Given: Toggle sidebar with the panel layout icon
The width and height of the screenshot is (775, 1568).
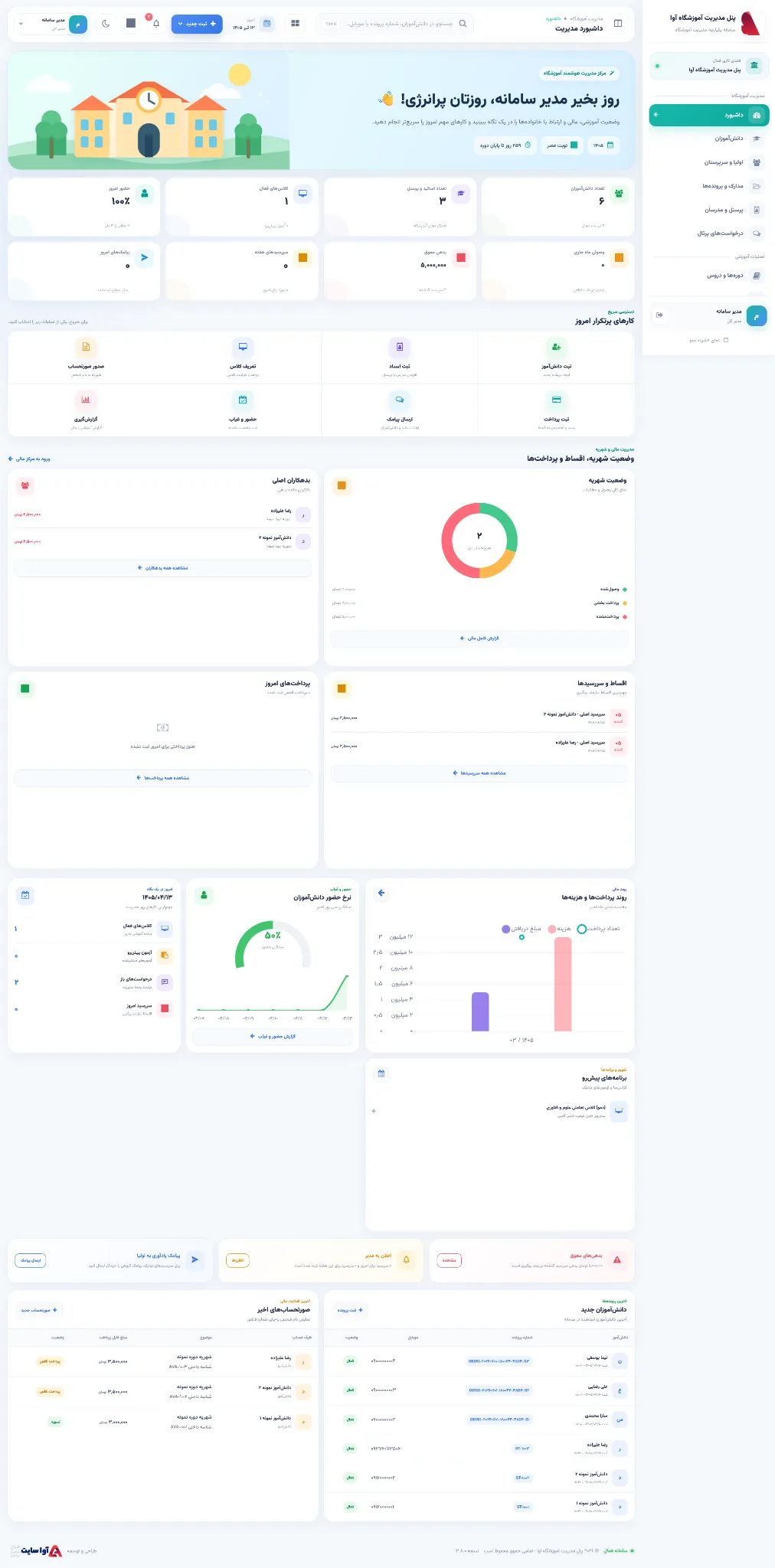Looking at the screenshot, I should pos(618,24).
